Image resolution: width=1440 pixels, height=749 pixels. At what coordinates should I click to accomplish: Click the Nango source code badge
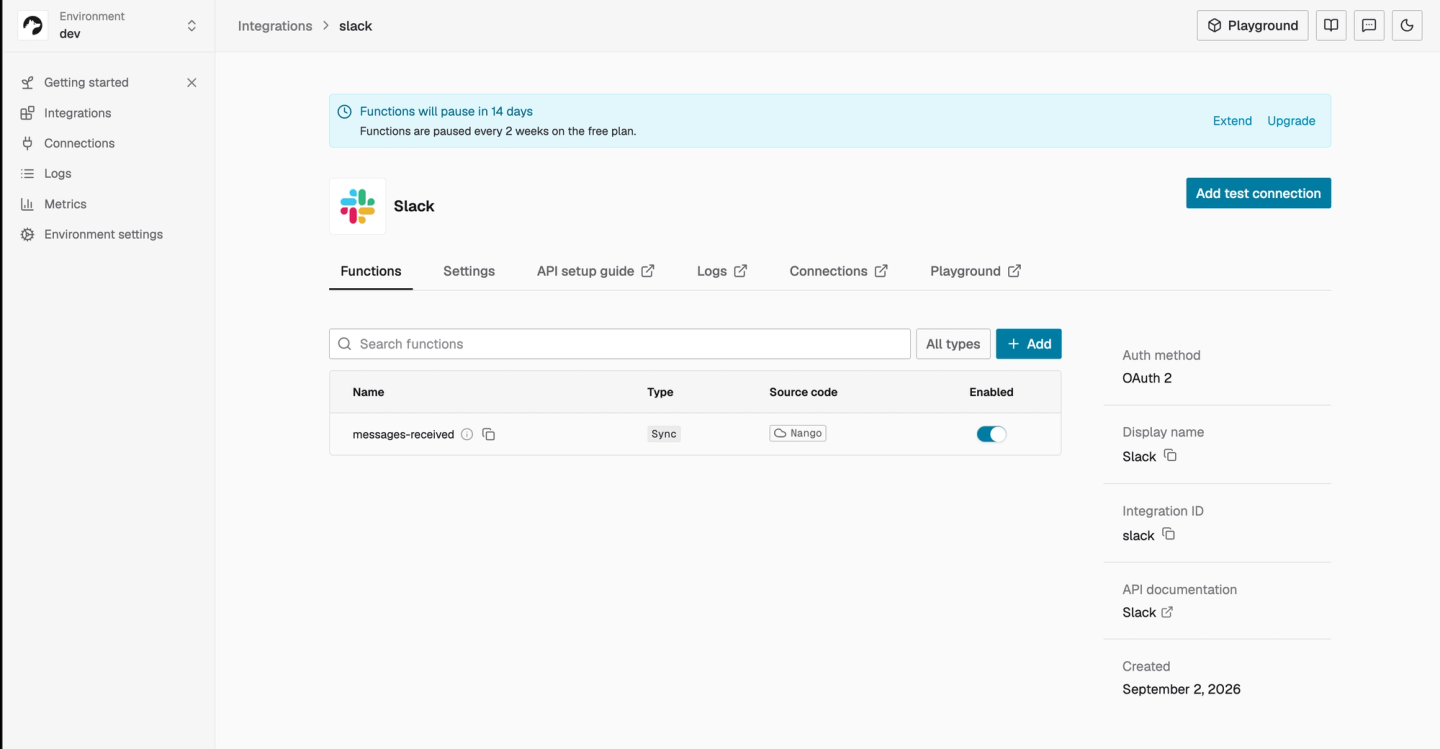pyautogui.click(x=798, y=433)
